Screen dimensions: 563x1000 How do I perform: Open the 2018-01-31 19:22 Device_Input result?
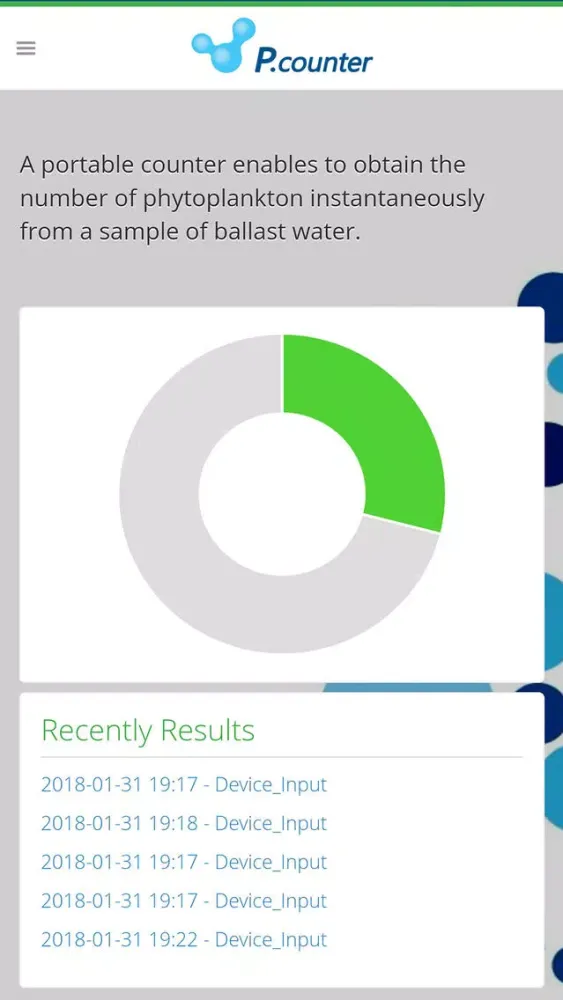click(184, 939)
